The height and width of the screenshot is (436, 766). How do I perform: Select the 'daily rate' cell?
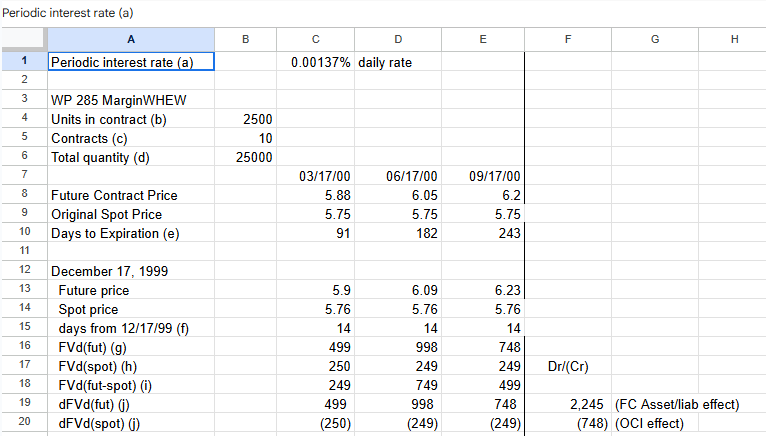point(398,62)
